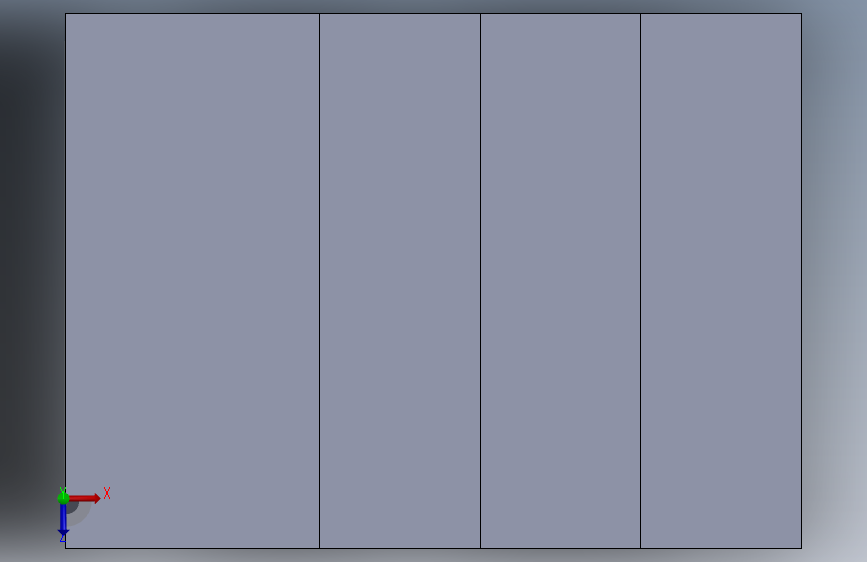Pick the first internal vertical edge from left
The height and width of the screenshot is (562, 867).
tap(320, 281)
